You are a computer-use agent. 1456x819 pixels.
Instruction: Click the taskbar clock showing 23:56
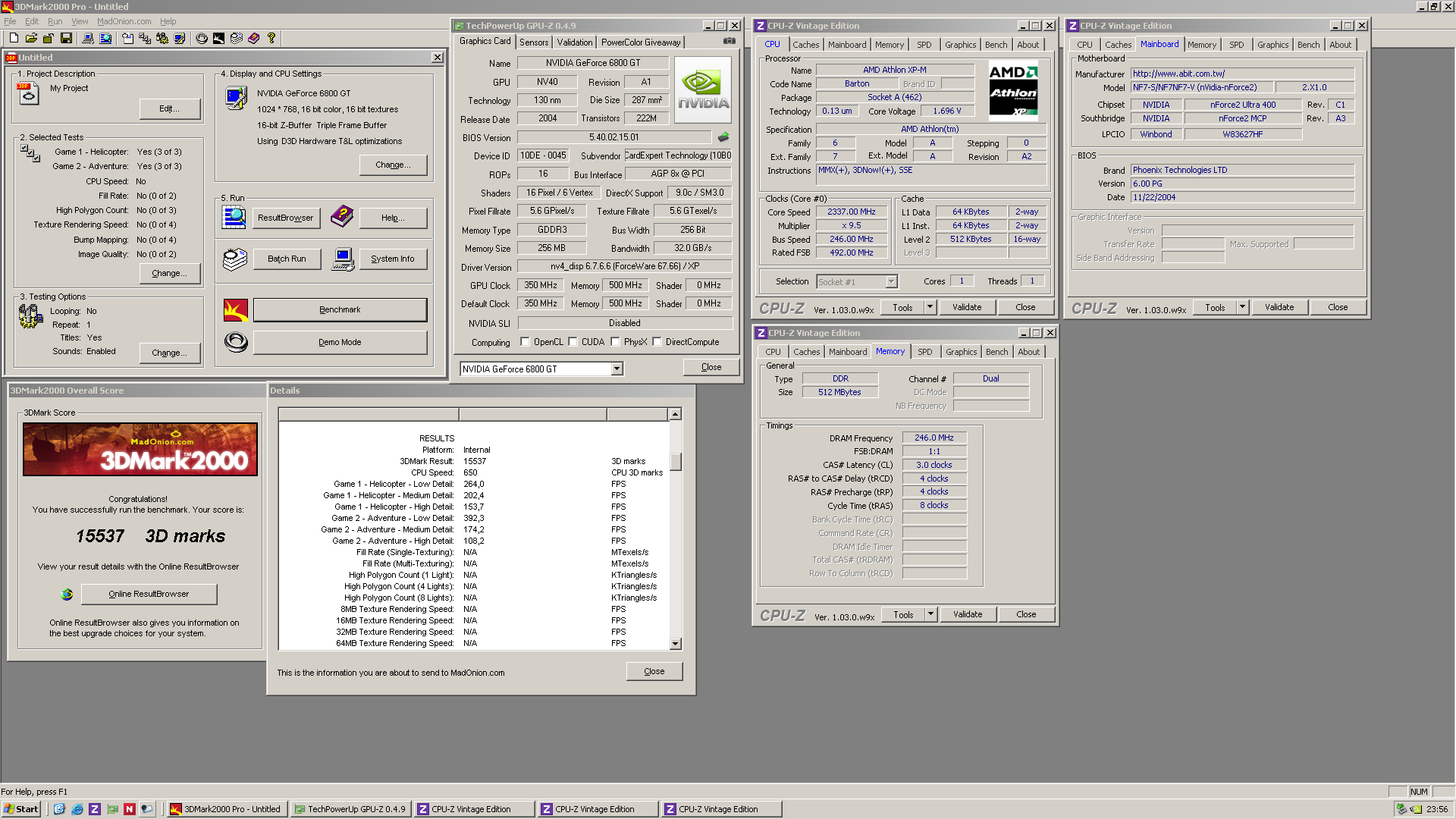click(x=1437, y=809)
